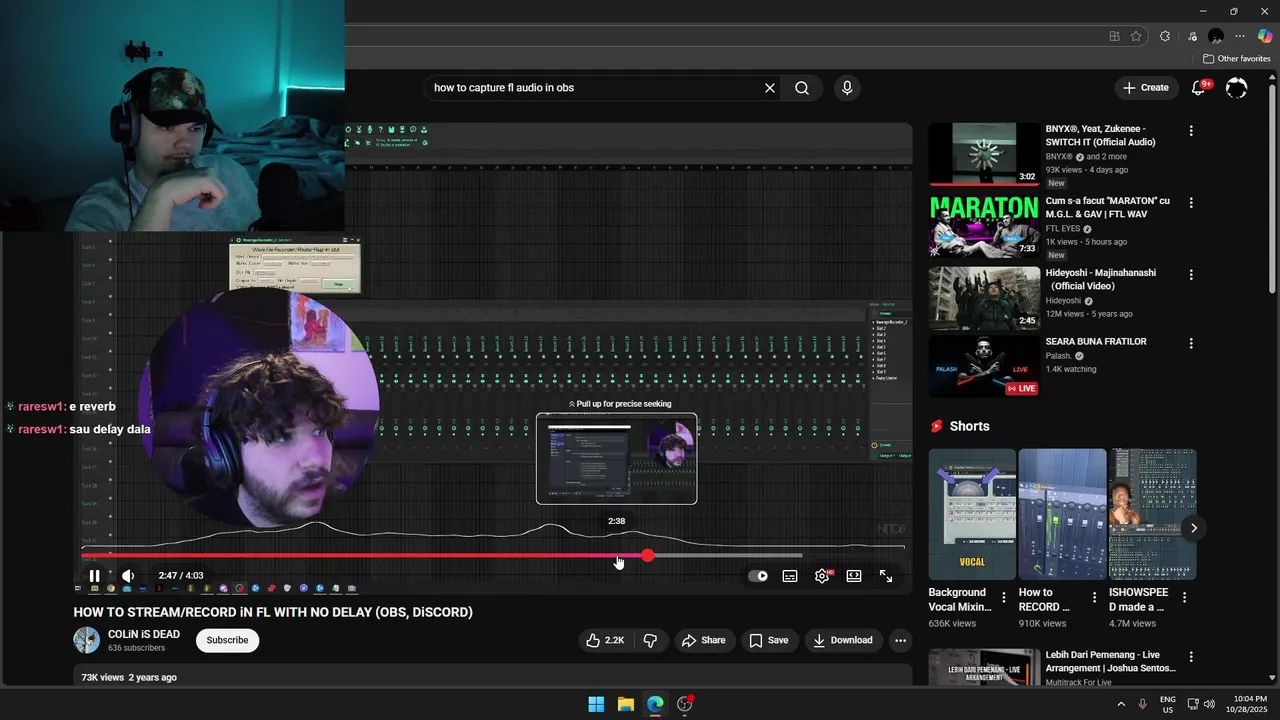Open Copilot sidebar icon

pyautogui.click(x=1265, y=36)
